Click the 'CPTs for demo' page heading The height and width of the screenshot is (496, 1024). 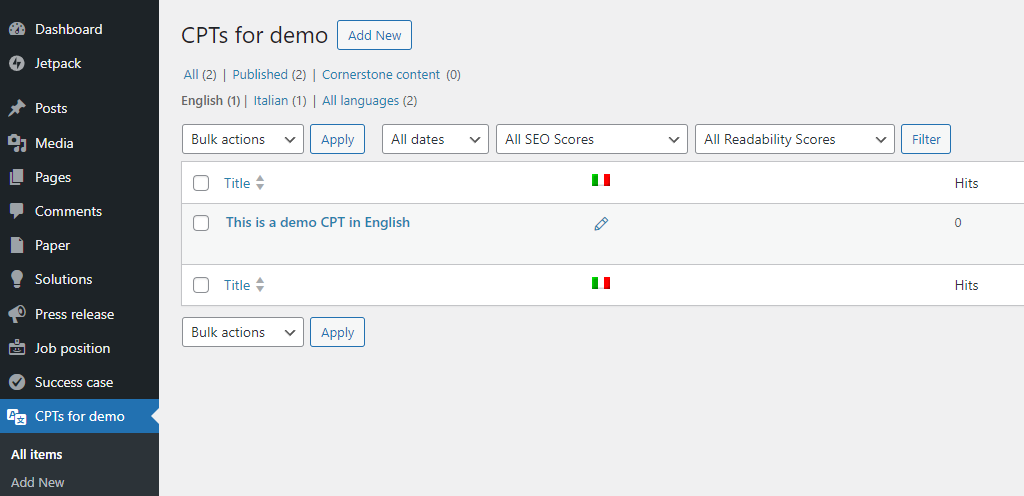254,35
